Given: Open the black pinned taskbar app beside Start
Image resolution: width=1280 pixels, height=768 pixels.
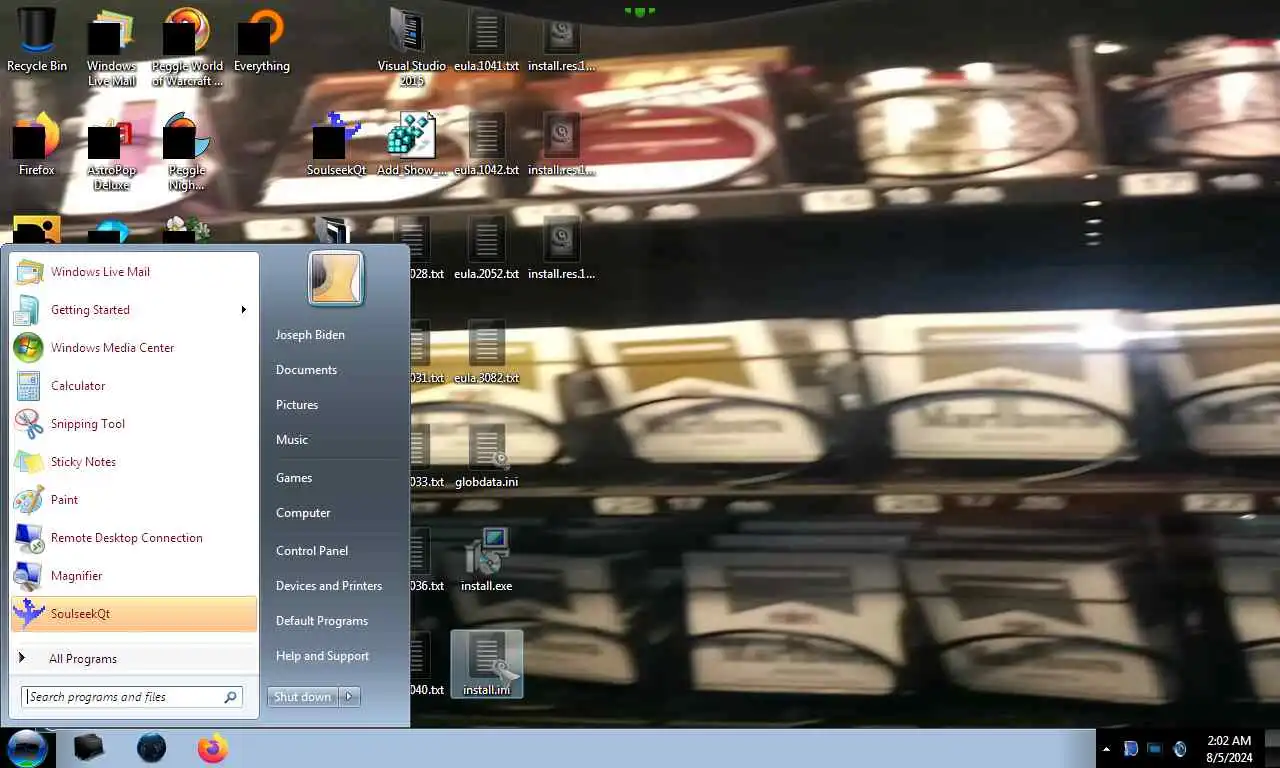Looking at the screenshot, I should click(x=89, y=748).
